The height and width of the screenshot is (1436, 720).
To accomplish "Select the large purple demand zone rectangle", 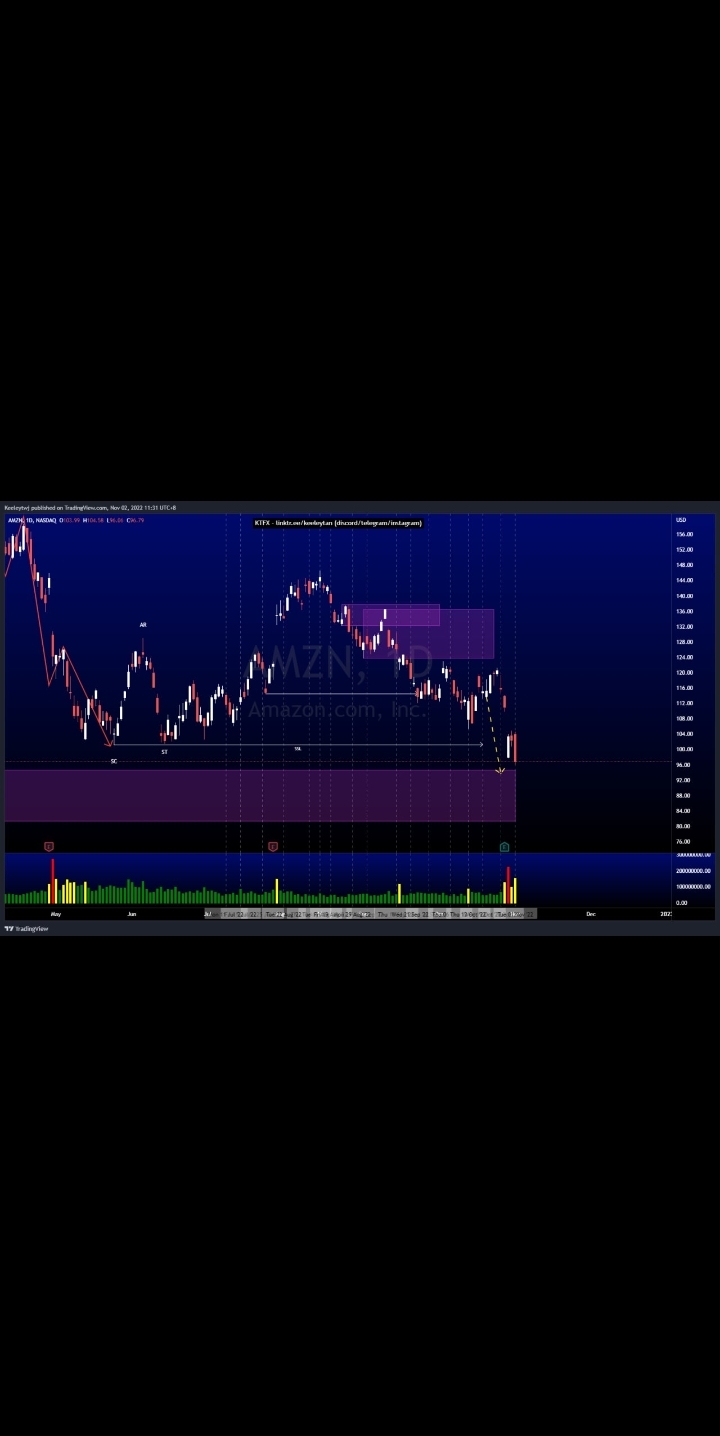I will tap(260, 795).
